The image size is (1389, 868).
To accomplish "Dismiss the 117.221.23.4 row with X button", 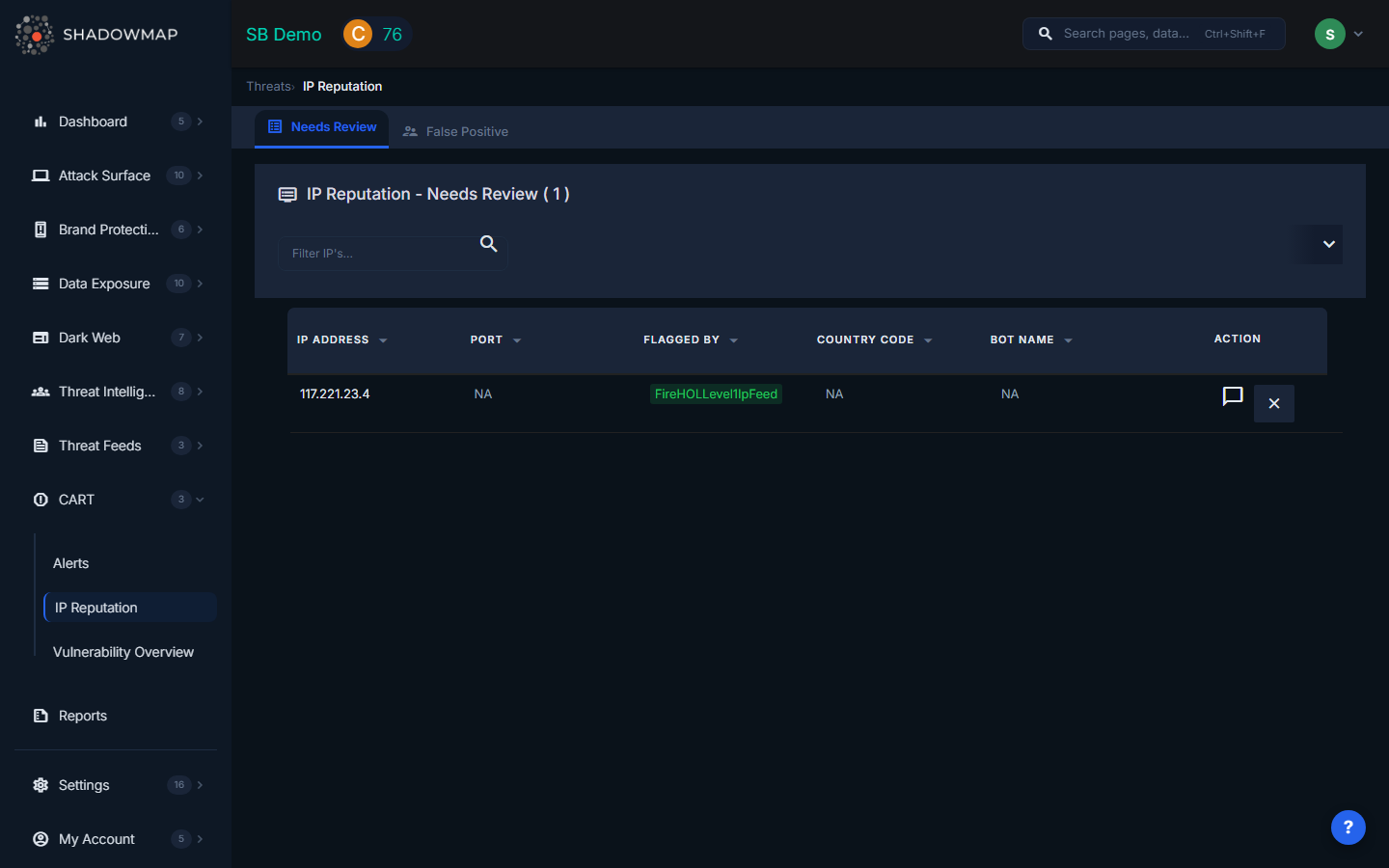I will click(1273, 403).
